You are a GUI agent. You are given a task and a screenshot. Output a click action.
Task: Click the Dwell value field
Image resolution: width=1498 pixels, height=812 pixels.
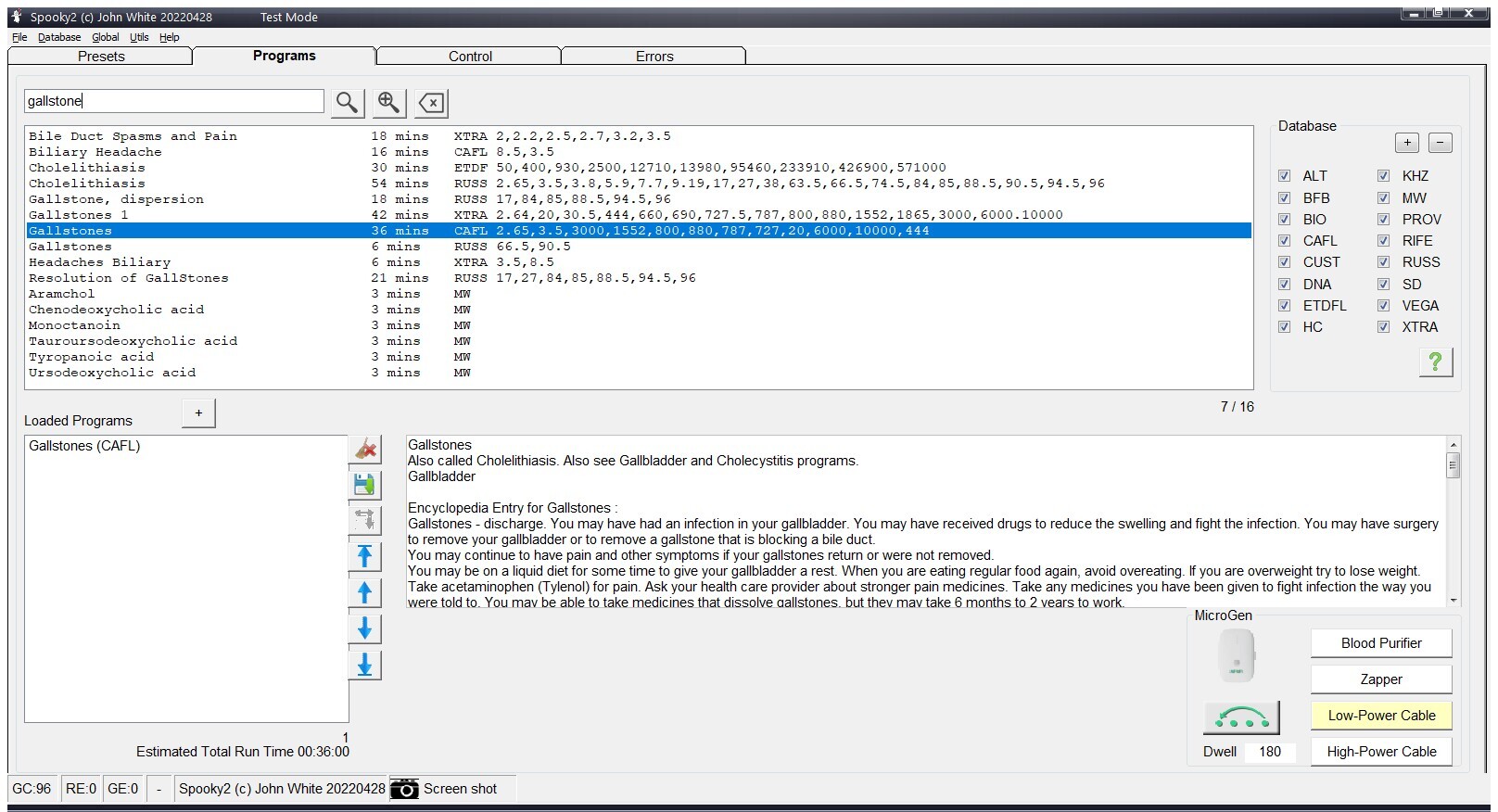tap(1270, 752)
